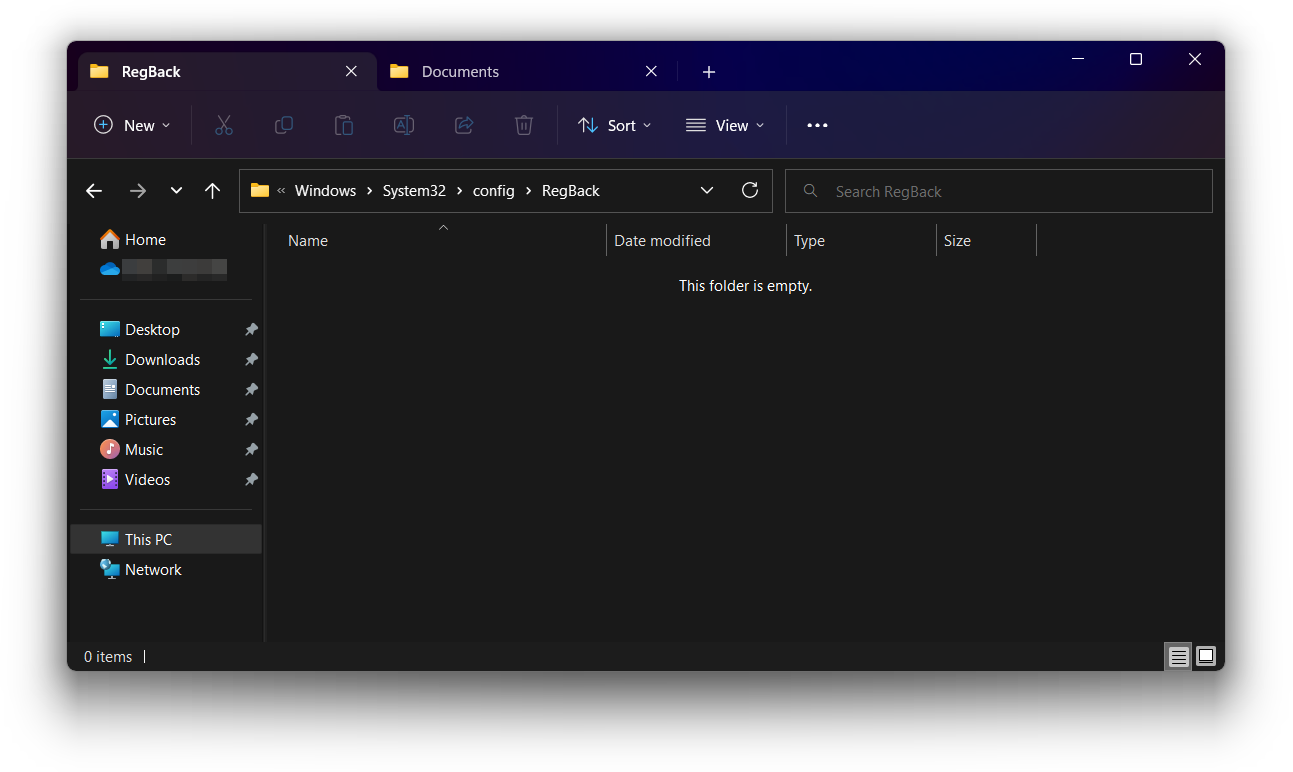Open the View layout dropdown

(x=725, y=125)
